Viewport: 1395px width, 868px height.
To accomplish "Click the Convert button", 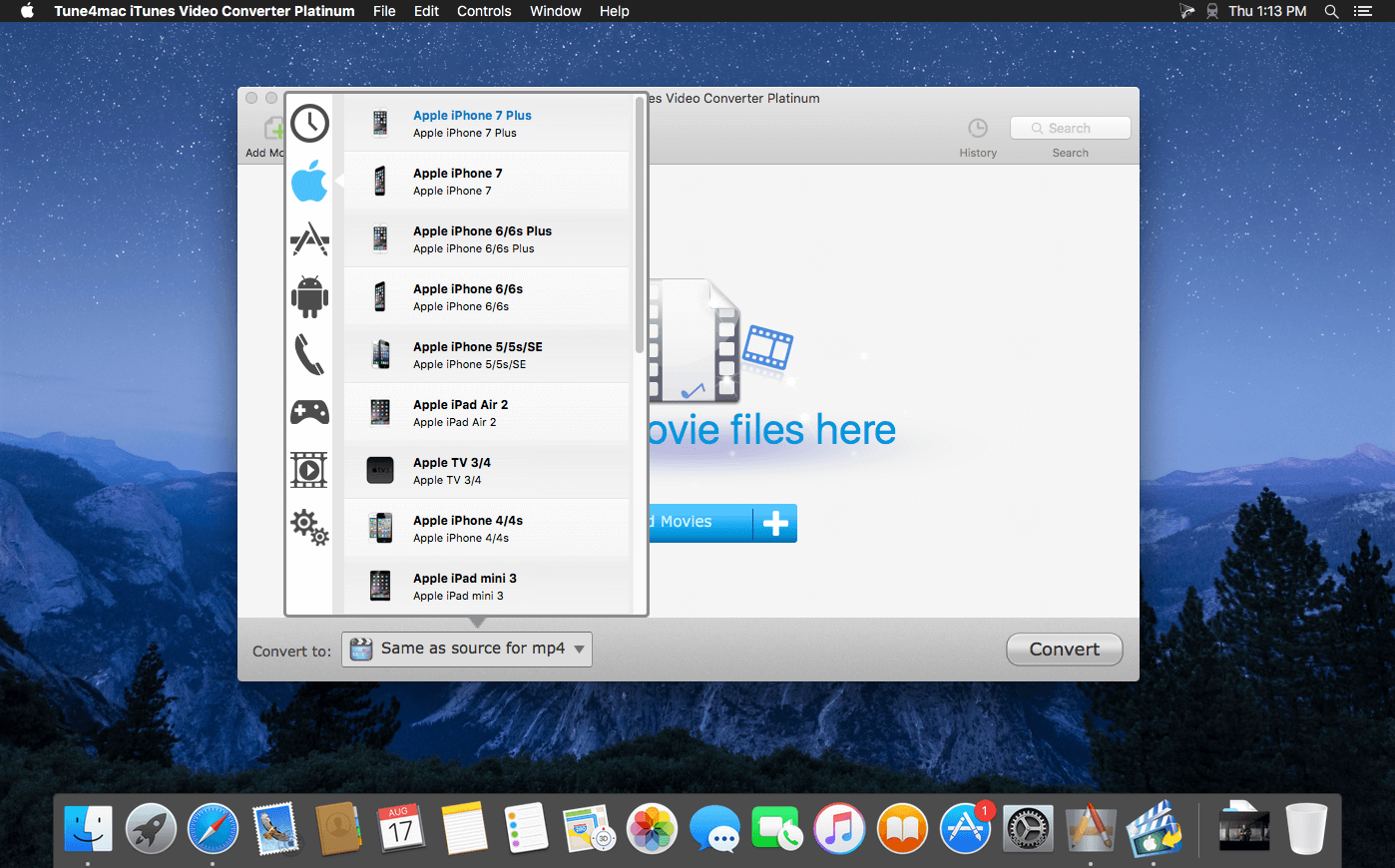I will point(1064,650).
